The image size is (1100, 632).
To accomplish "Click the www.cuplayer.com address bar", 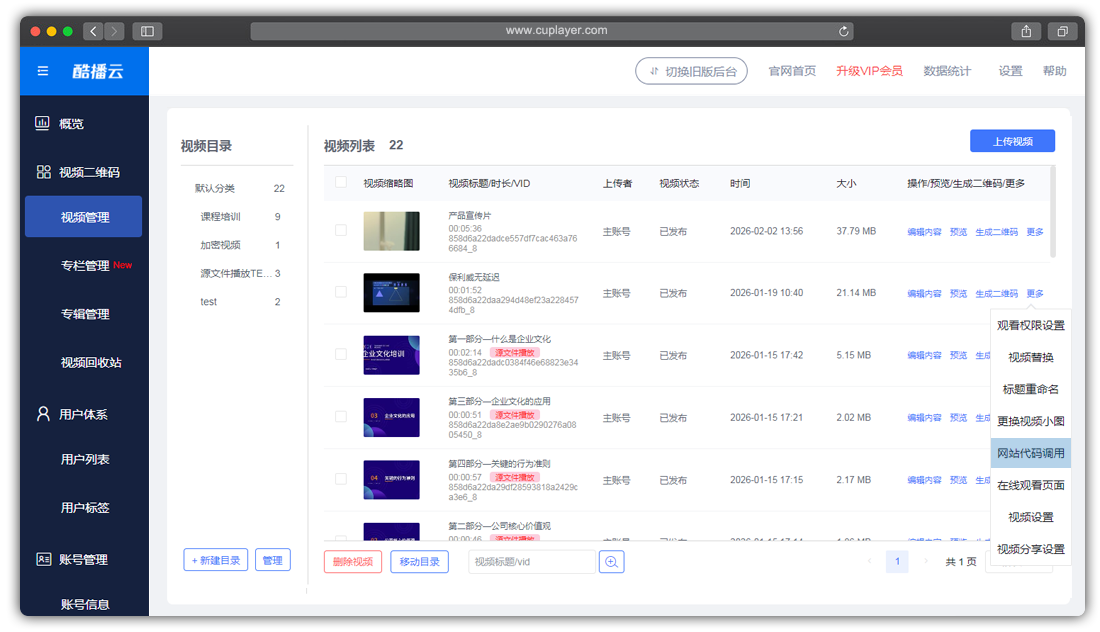I will click(552, 31).
